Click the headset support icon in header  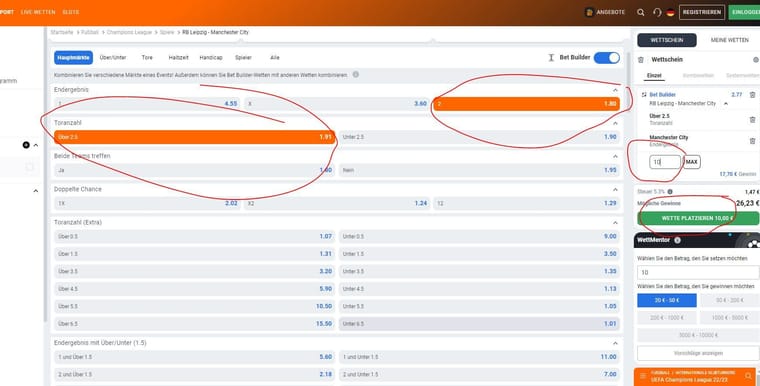click(x=657, y=13)
